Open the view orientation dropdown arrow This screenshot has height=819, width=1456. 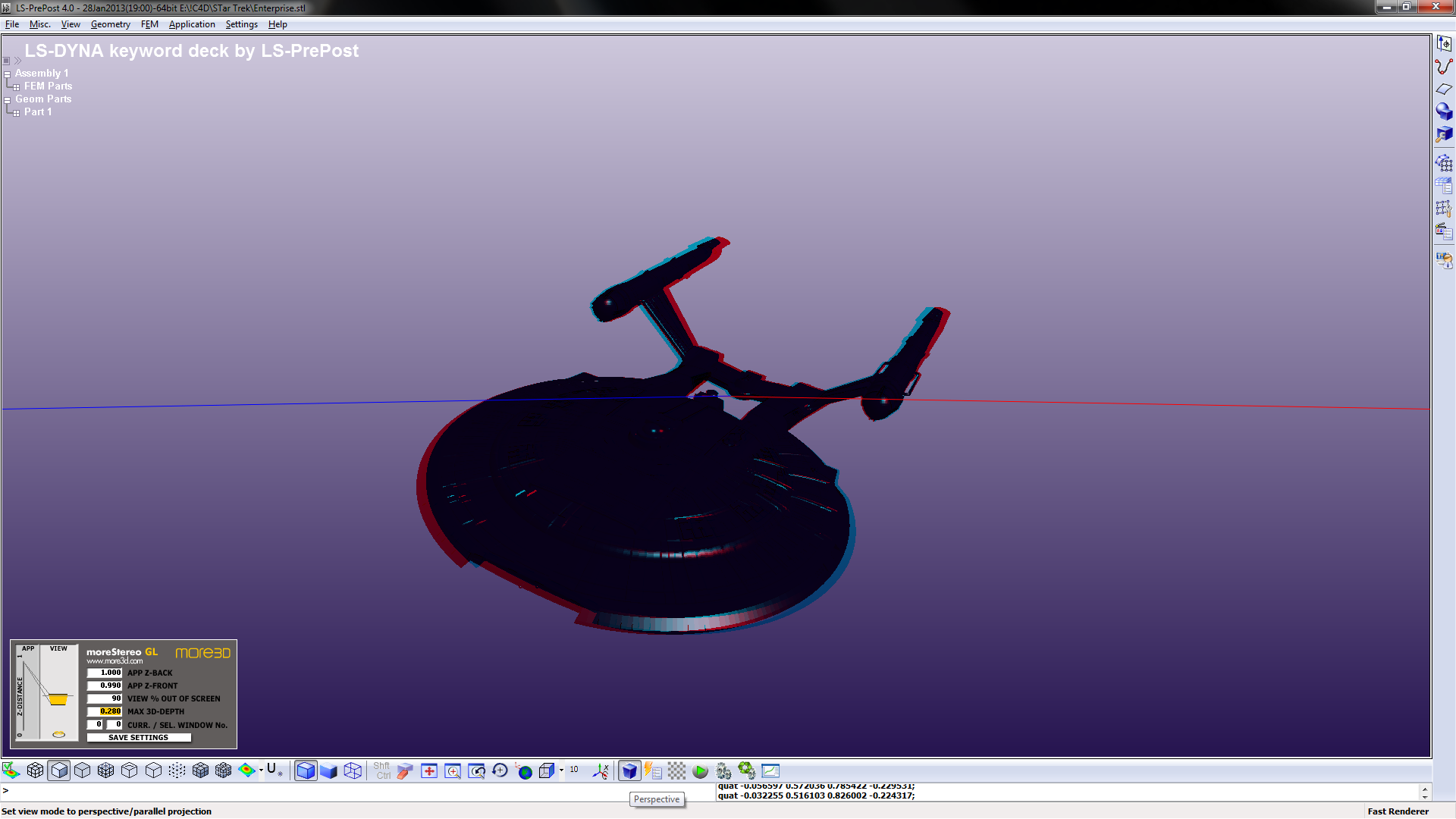click(x=561, y=770)
